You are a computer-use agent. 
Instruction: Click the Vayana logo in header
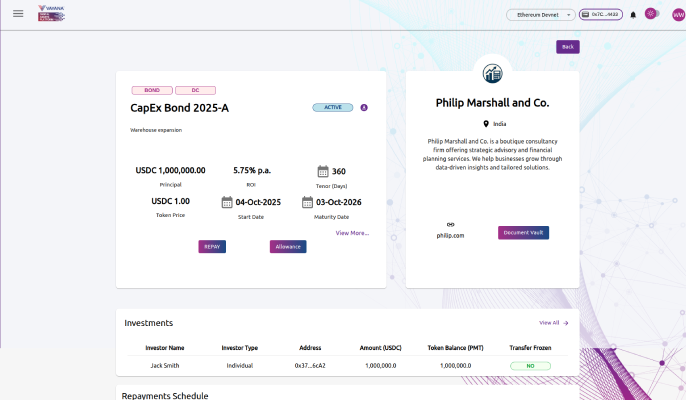[51, 14]
